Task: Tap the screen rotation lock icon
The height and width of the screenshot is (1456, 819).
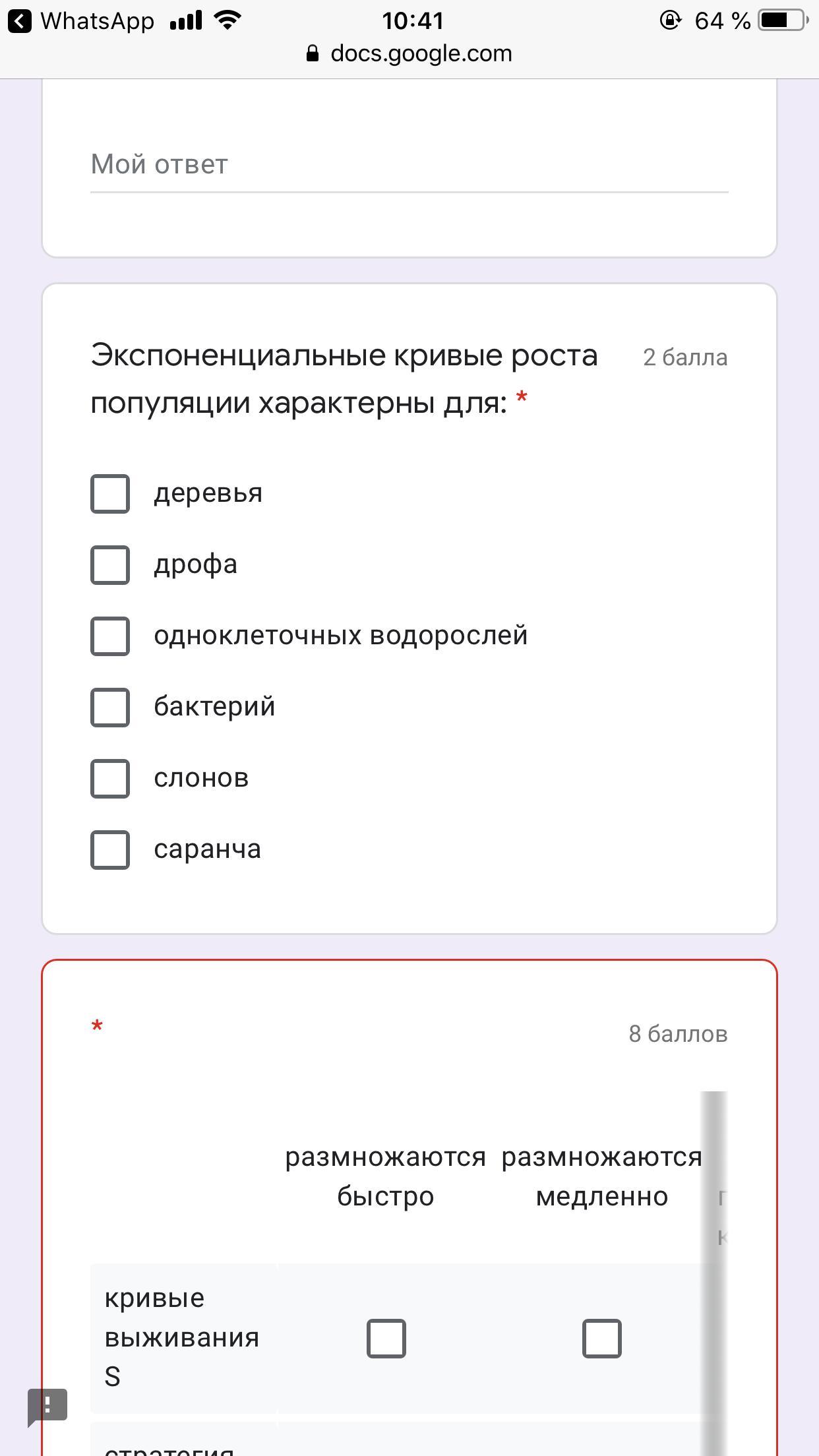Action: pos(670,21)
